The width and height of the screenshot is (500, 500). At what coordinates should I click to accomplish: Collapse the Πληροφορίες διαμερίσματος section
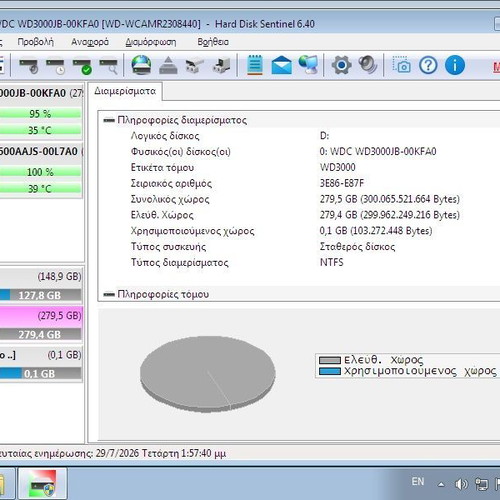coord(109,120)
